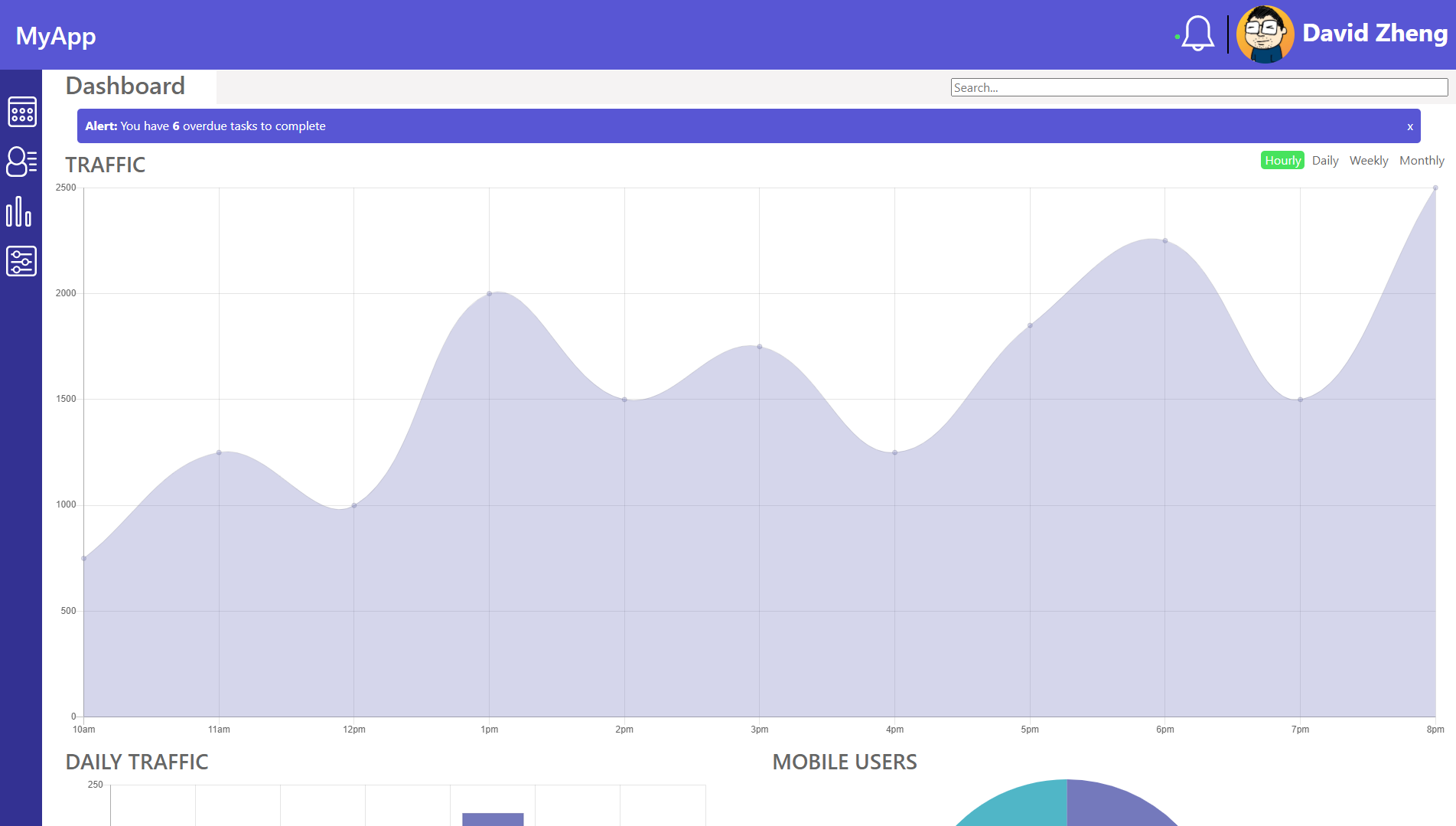Screen dimensions: 1456x826
Task: Click the David Zheng username
Action: coord(1375,34)
